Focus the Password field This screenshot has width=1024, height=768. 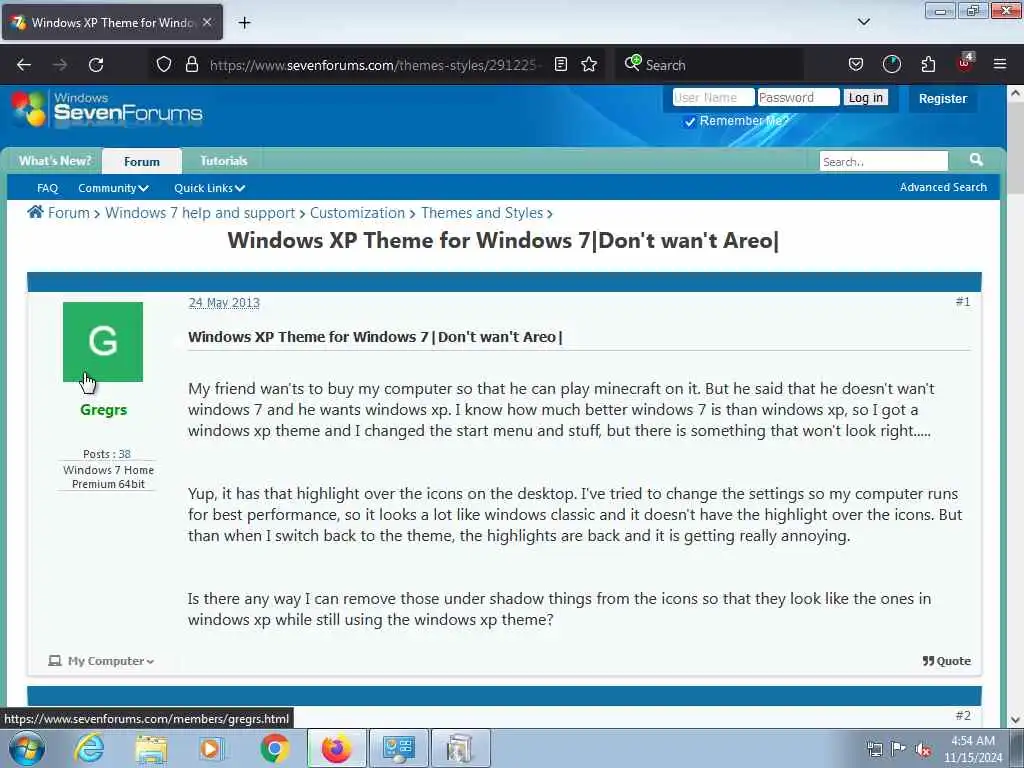click(x=798, y=97)
